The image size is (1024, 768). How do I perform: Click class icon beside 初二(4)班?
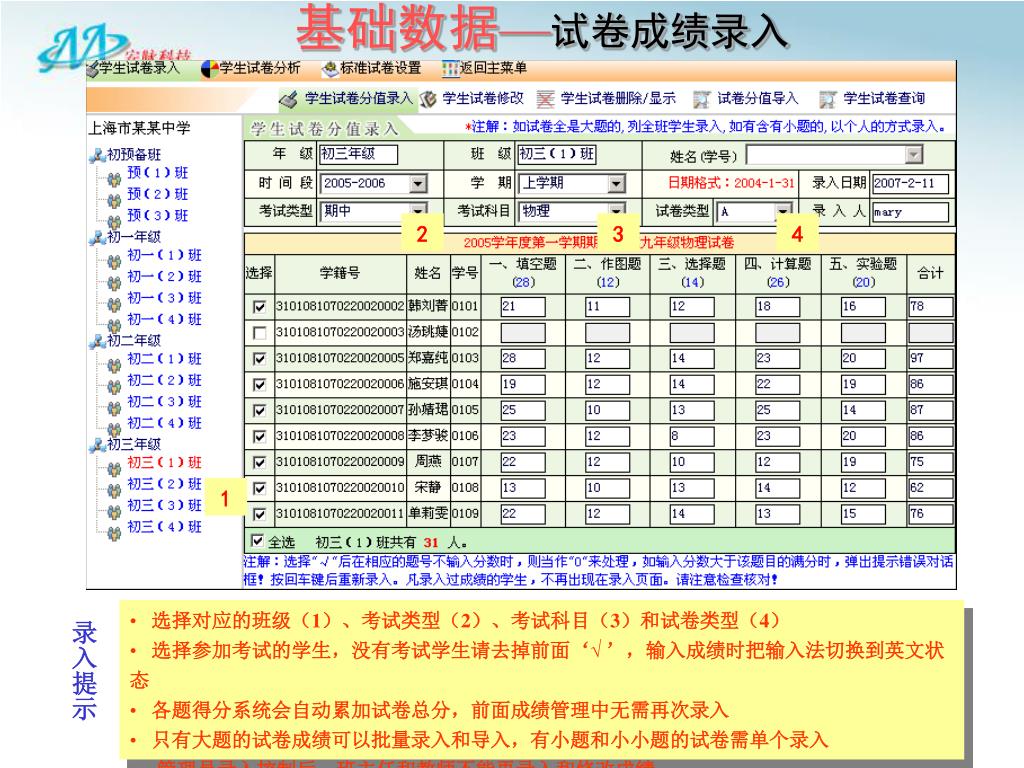pyautogui.click(x=114, y=429)
